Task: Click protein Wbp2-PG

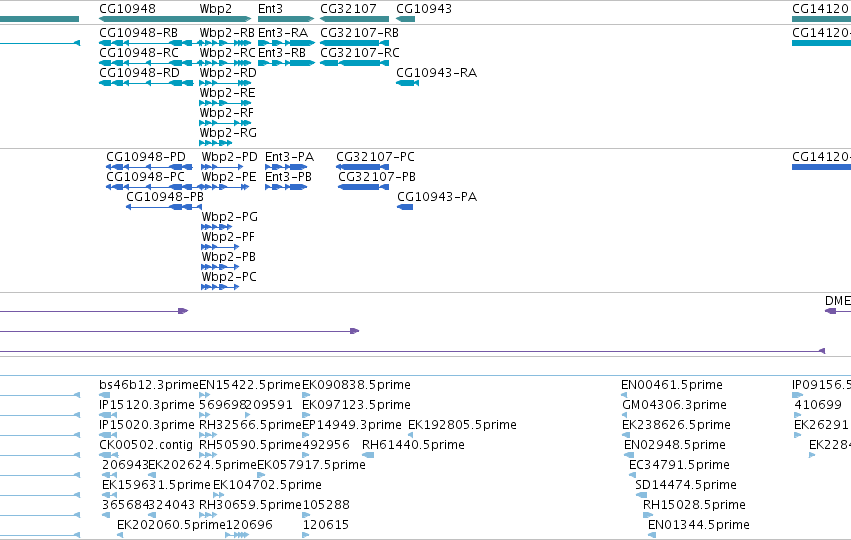Action: pyautogui.click(x=217, y=227)
